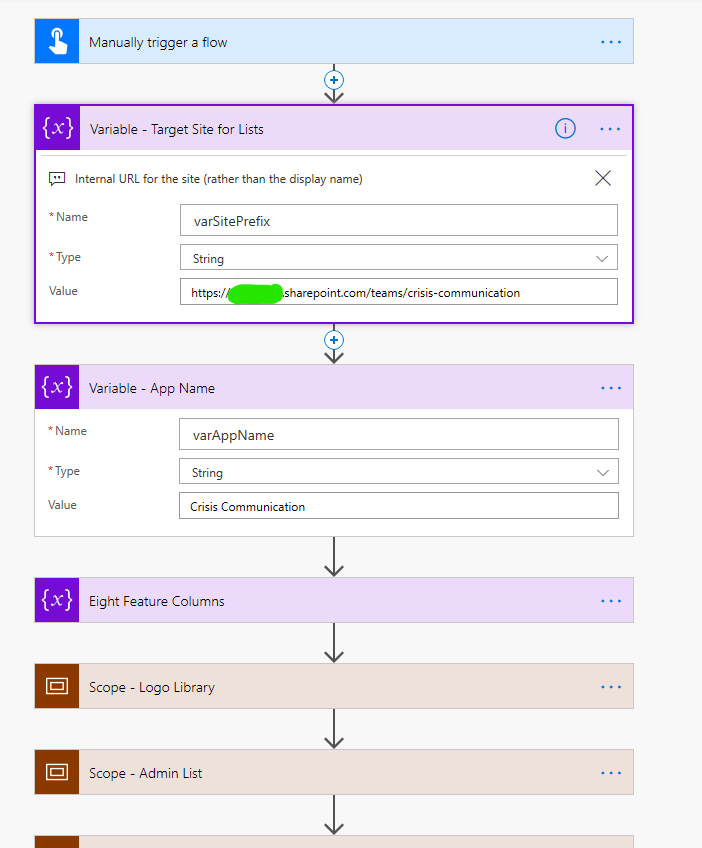Open the info icon on Variable - Target Site
This screenshot has height=848, width=702.
point(565,128)
